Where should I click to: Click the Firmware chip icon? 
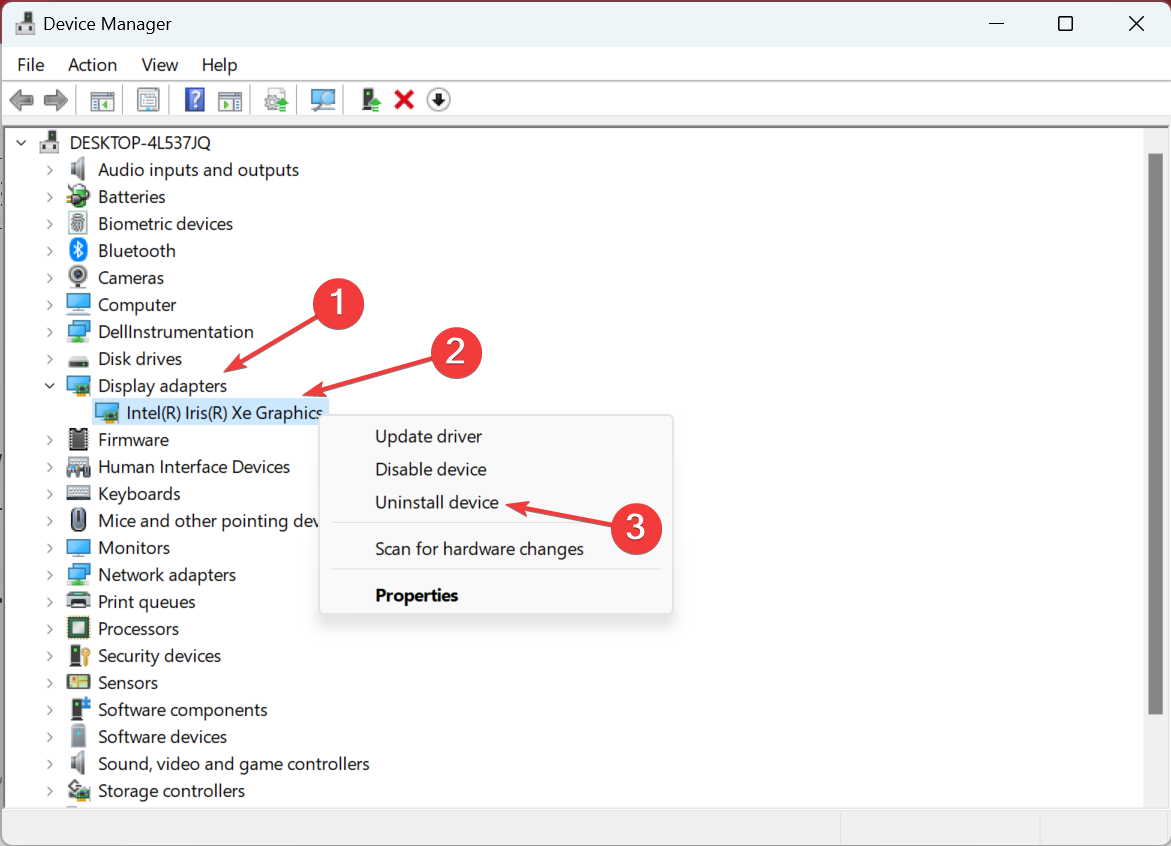click(78, 440)
